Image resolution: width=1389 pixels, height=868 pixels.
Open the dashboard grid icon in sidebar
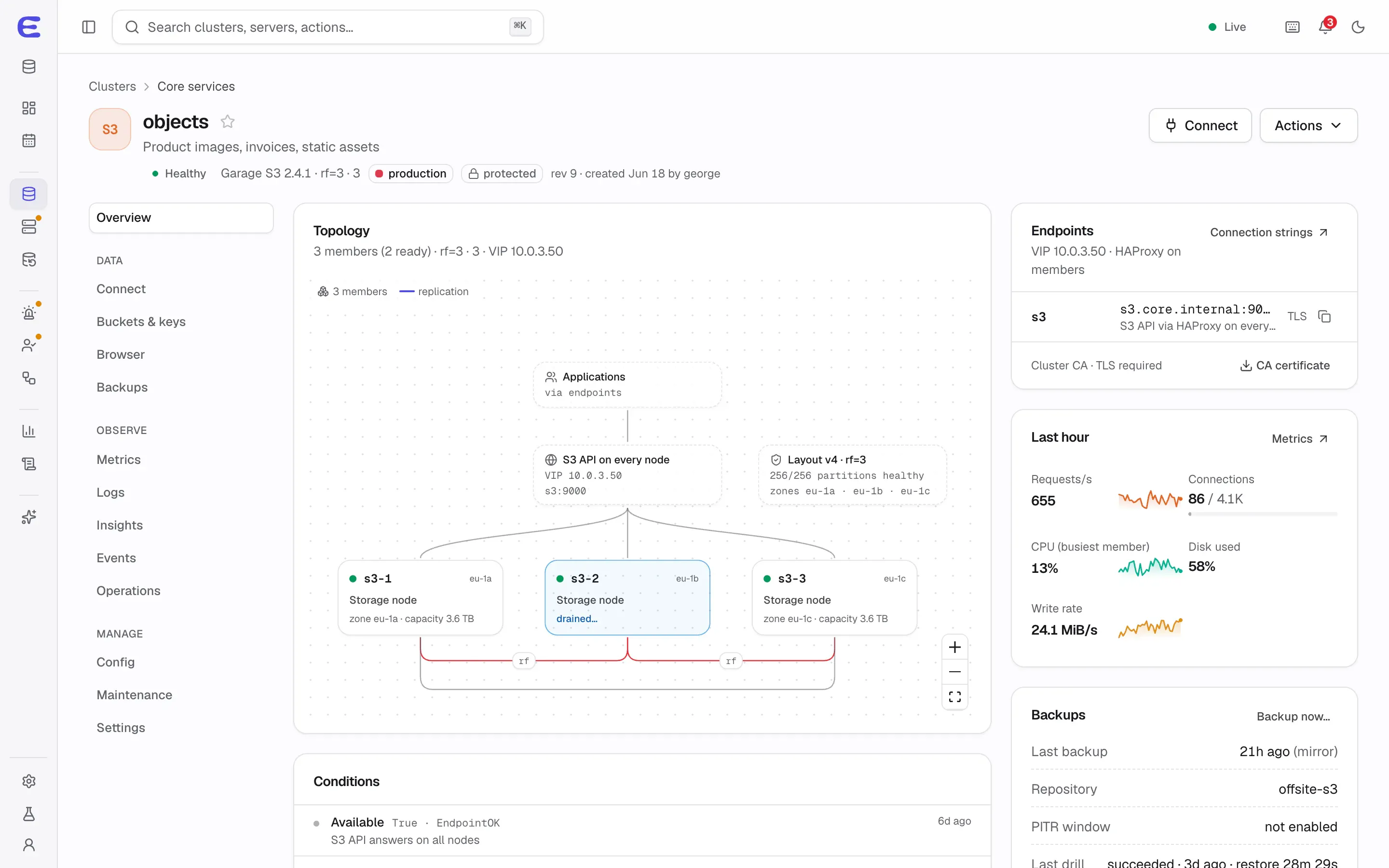(29, 108)
